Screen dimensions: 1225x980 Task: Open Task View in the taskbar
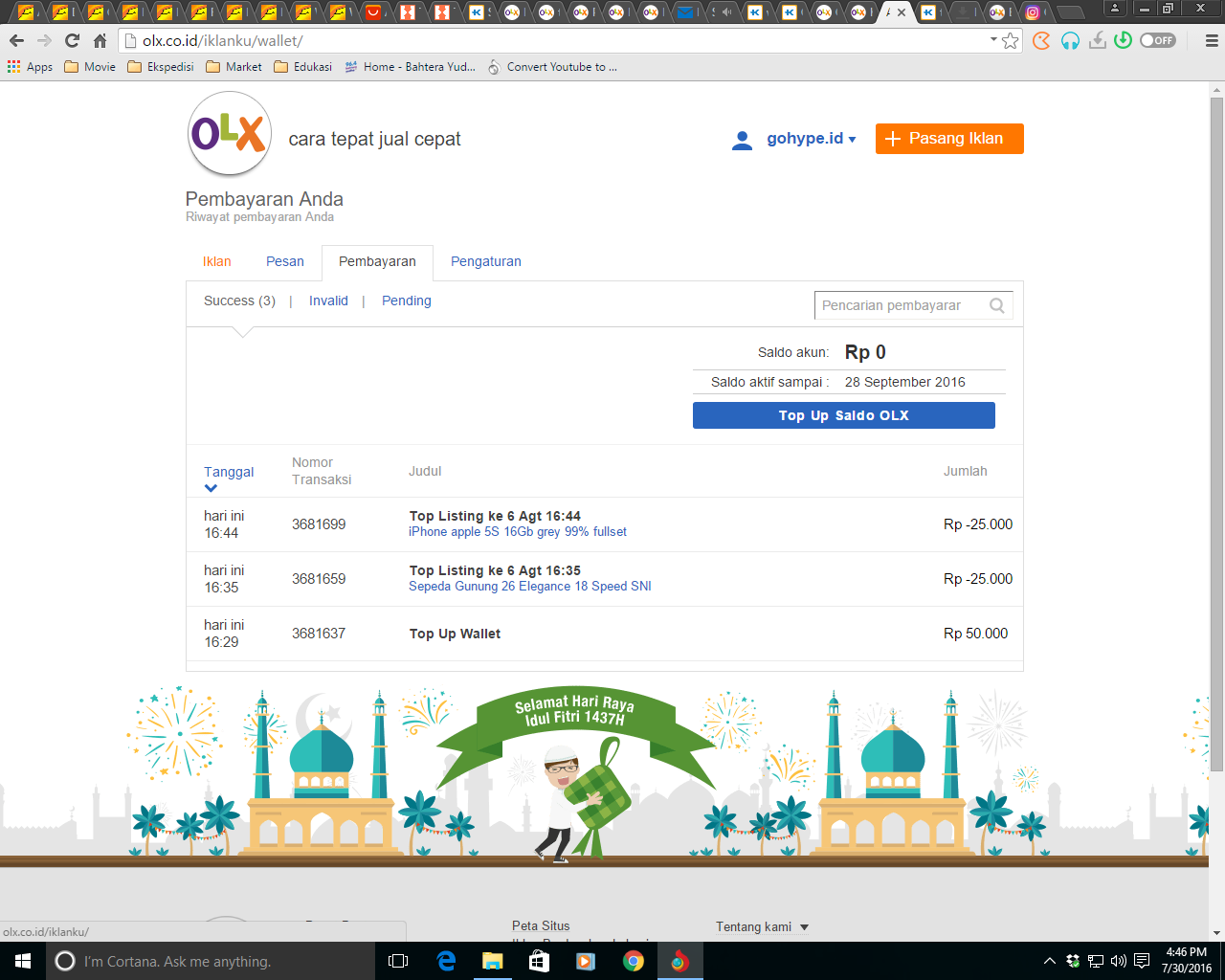coord(398,961)
